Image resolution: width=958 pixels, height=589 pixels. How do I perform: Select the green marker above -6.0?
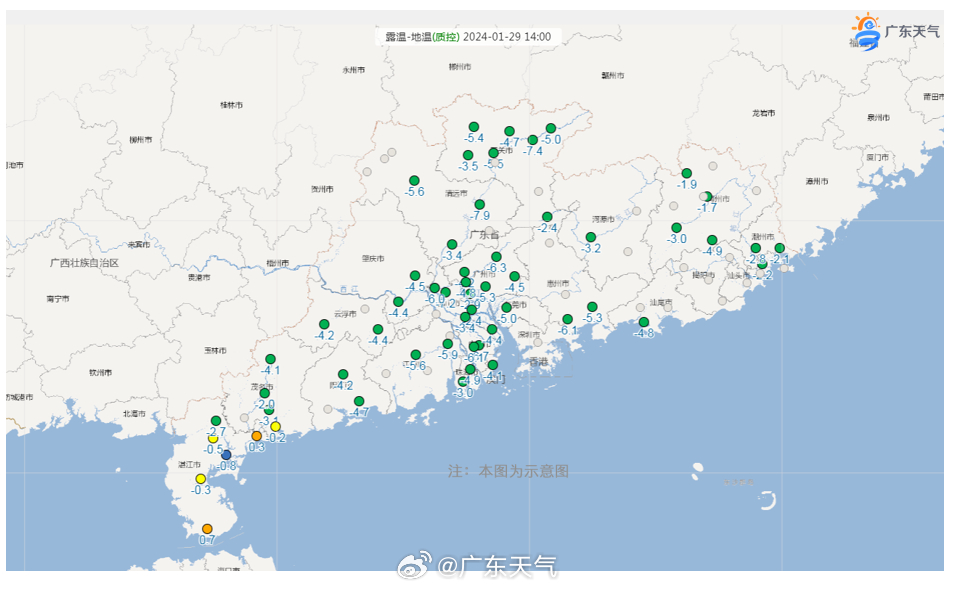(434, 288)
